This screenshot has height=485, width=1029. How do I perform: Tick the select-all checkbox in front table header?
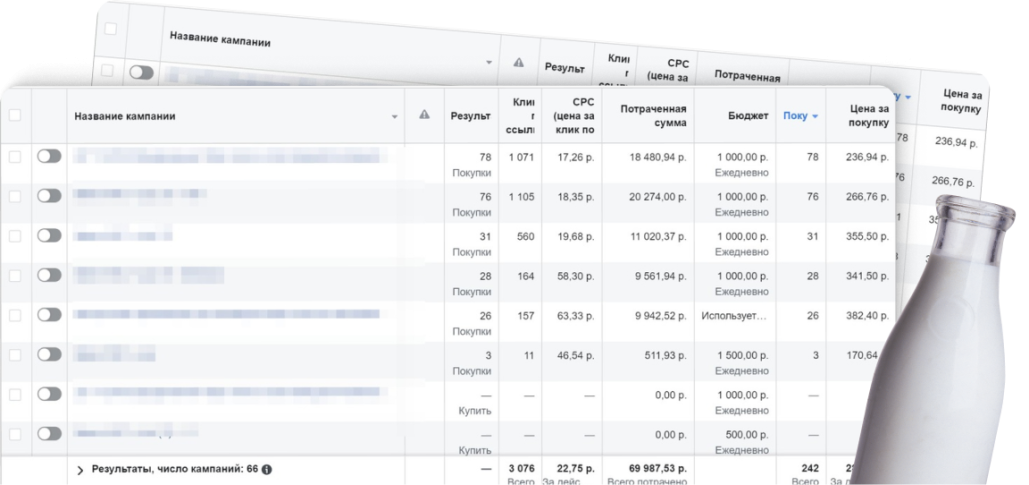click(x=14, y=116)
